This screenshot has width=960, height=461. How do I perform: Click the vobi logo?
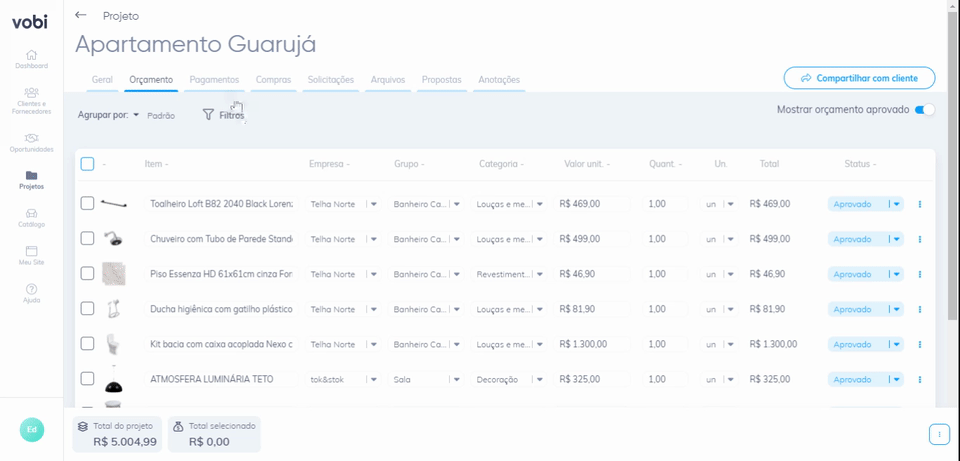29,23
